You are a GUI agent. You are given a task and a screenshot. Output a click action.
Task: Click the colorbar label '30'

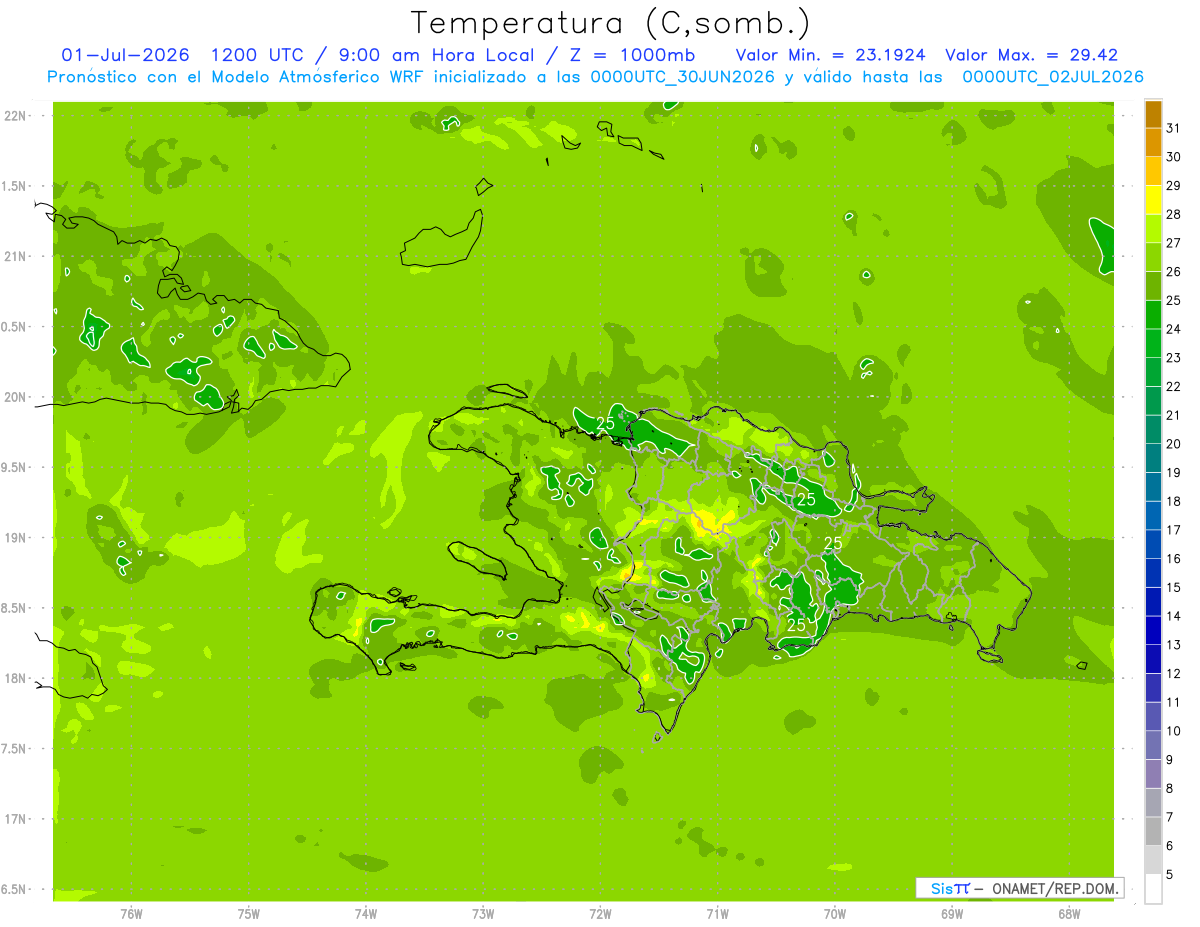coord(1174,157)
